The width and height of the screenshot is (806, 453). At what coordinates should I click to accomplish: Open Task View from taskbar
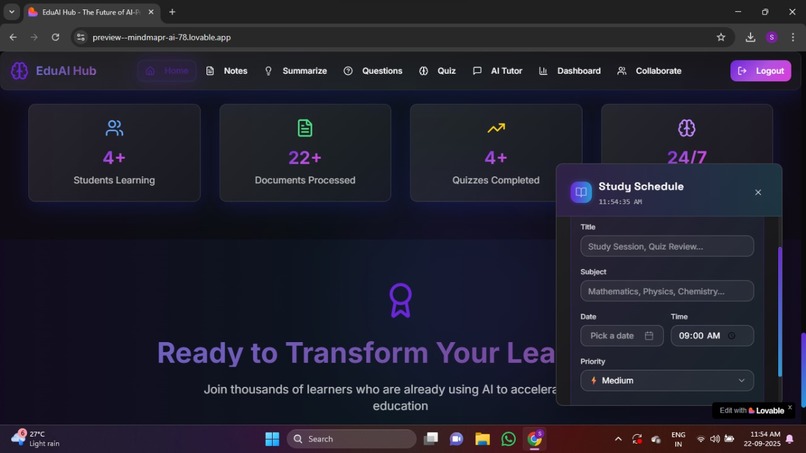pyautogui.click(x=431, y=439)
